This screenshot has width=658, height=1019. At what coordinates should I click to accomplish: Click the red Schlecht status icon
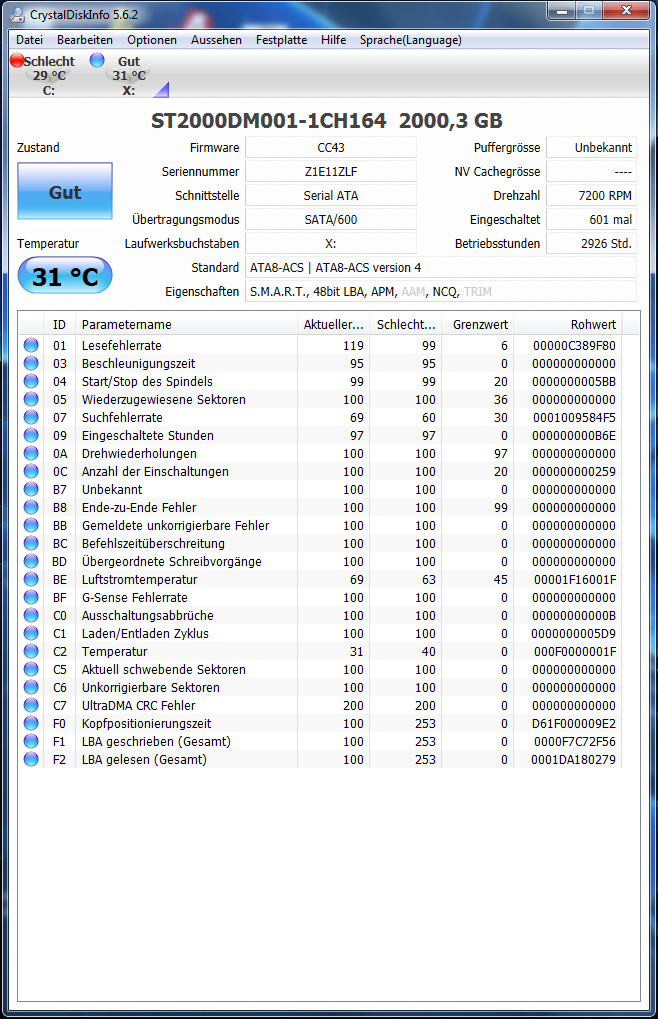tap(17, 60)
